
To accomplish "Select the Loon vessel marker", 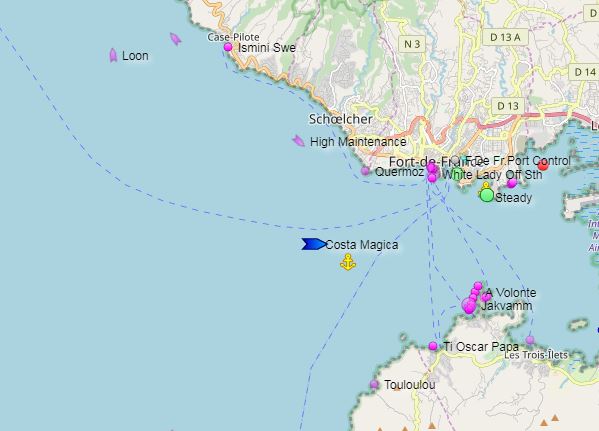I will (113, 55).
